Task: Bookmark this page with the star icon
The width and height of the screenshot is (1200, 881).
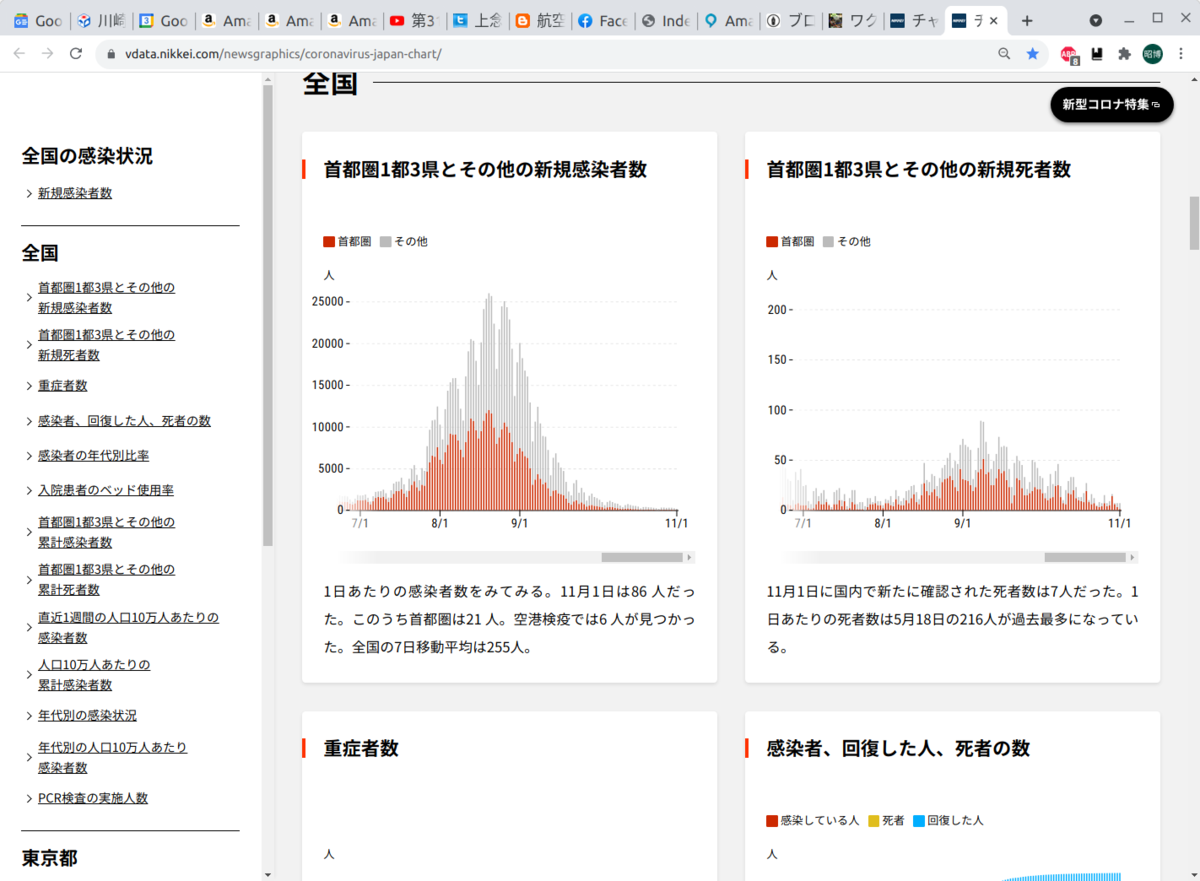Action: [1033, 54]
